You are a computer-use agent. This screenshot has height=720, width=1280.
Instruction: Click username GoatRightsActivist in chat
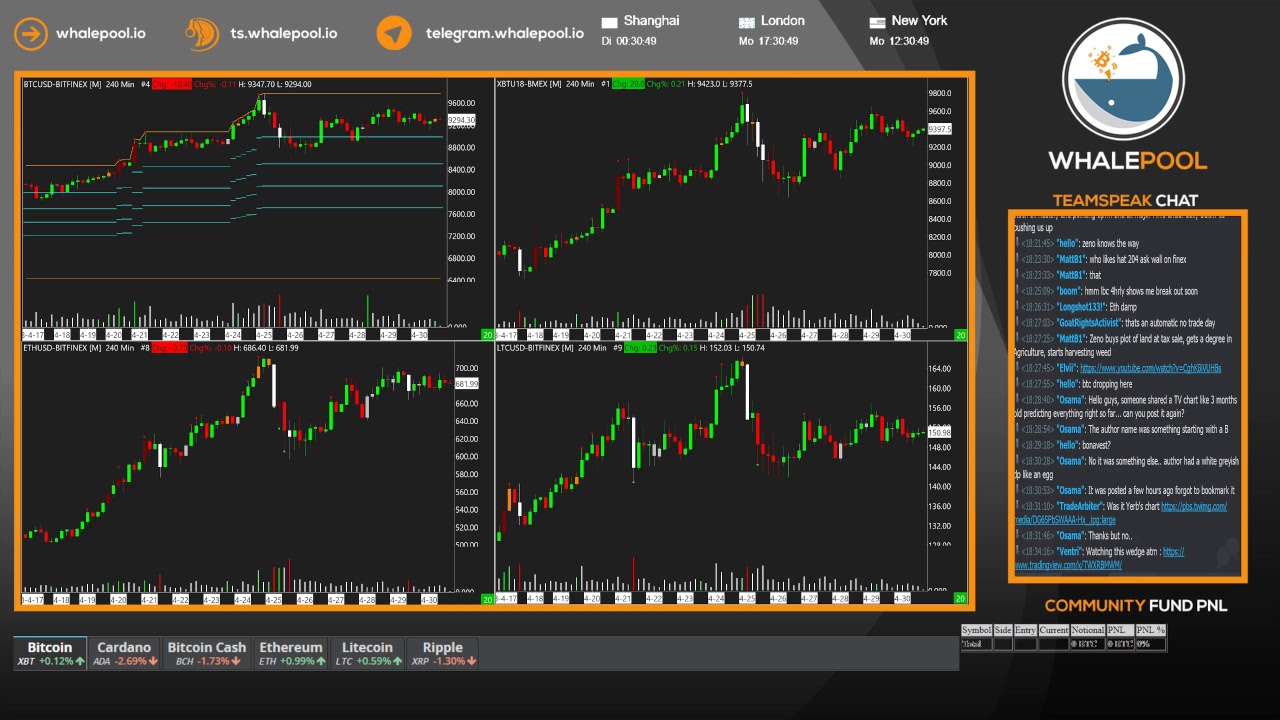1088,323
